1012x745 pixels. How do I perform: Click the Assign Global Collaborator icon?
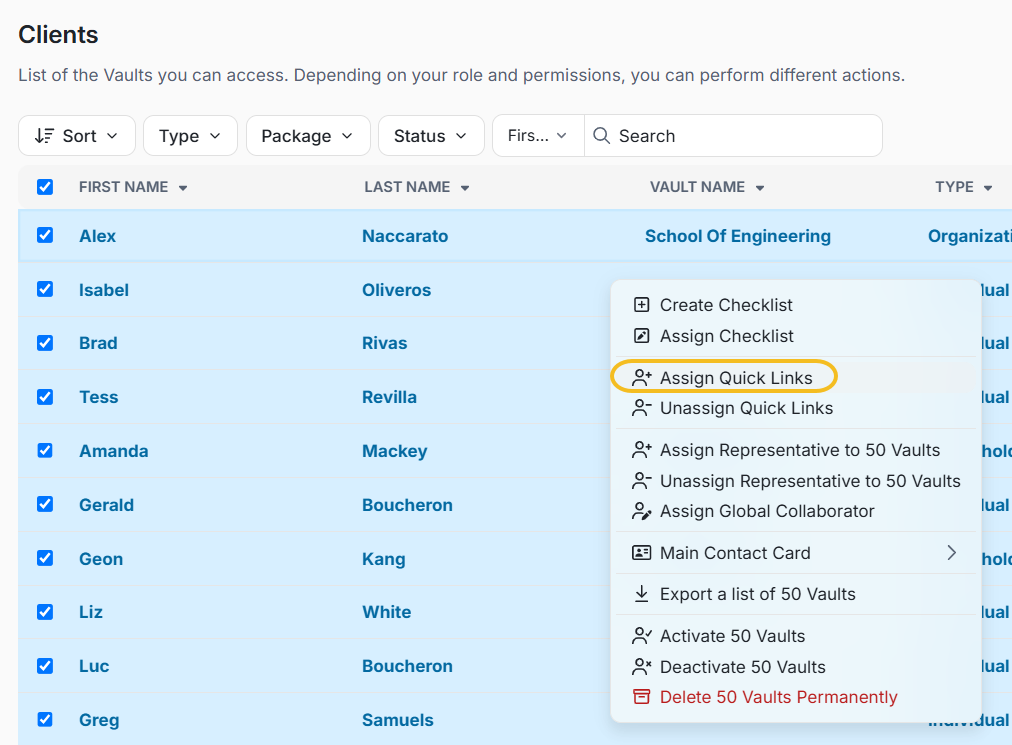641,511
